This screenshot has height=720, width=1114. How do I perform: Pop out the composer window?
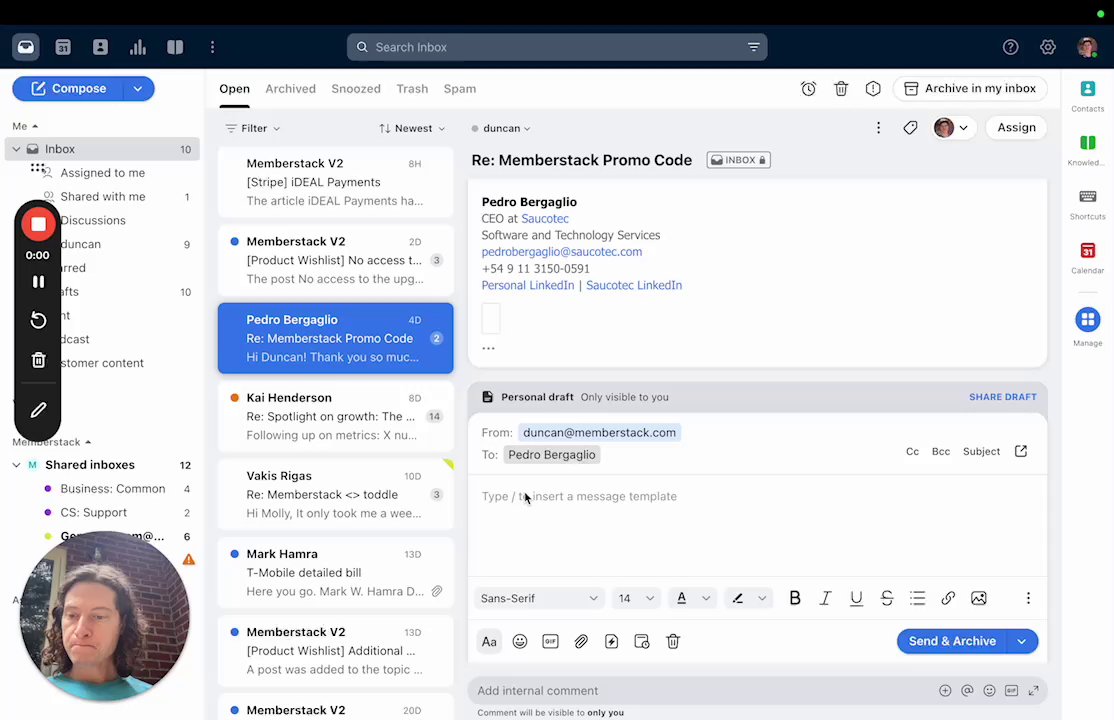pos(1021,451)
